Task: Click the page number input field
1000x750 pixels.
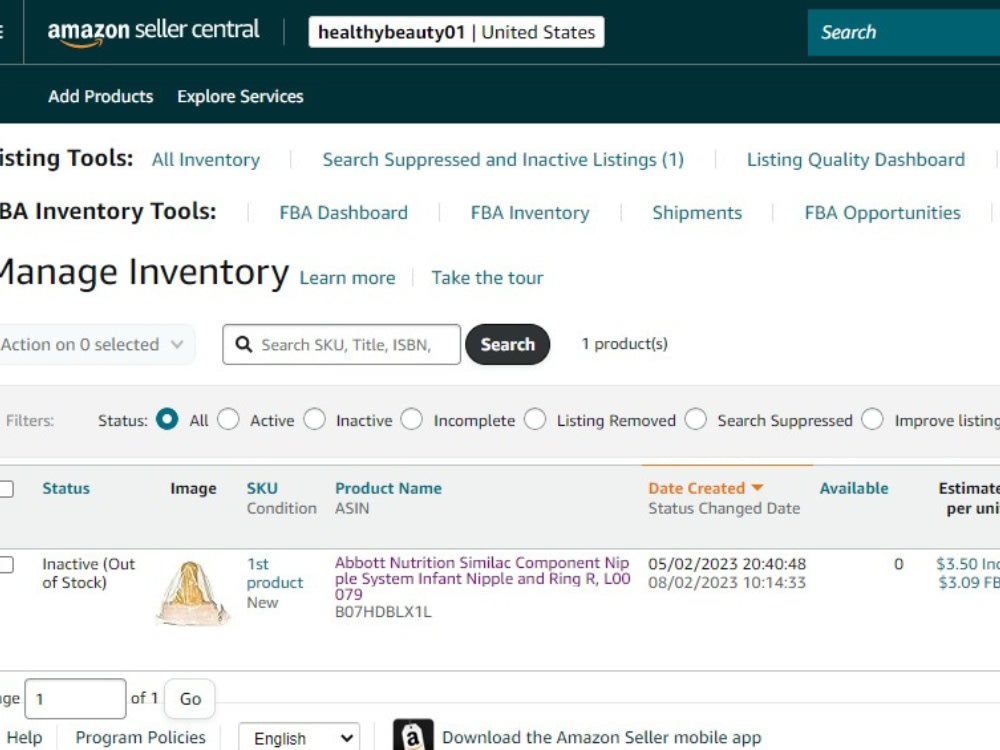Action: 75,698
